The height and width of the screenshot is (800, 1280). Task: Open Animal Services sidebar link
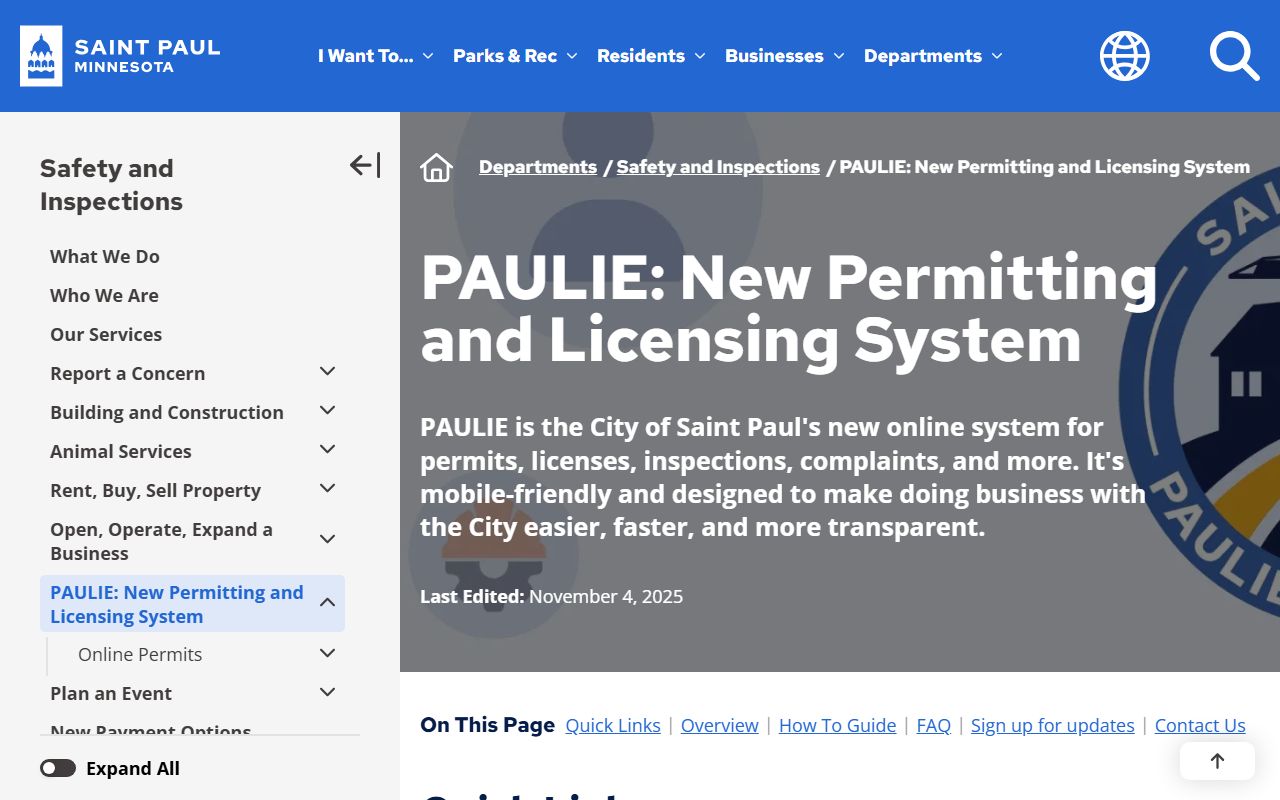(121, 451)
